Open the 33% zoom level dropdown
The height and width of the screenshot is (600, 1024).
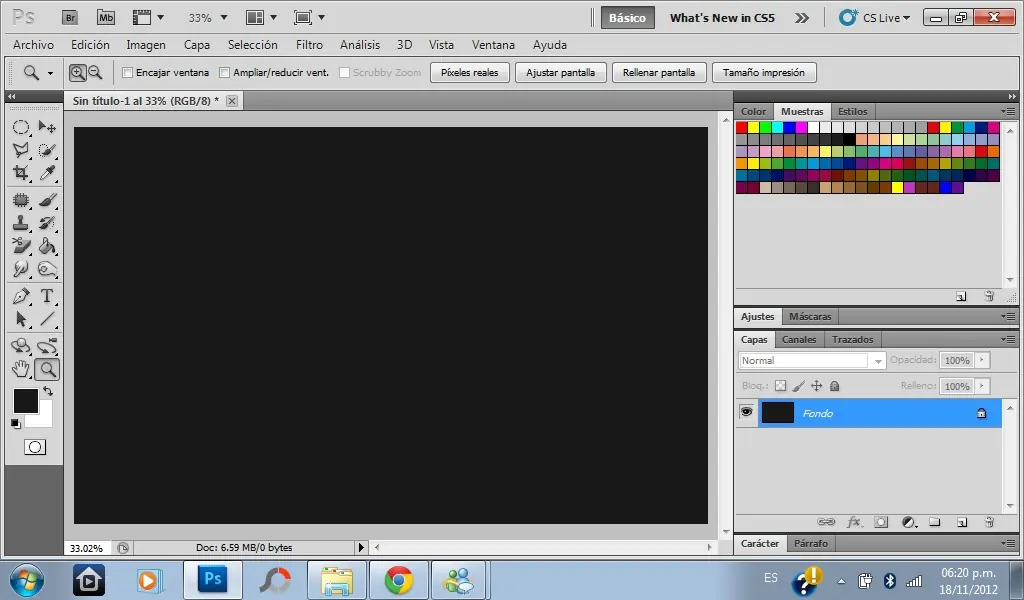[x=208, y=18]
